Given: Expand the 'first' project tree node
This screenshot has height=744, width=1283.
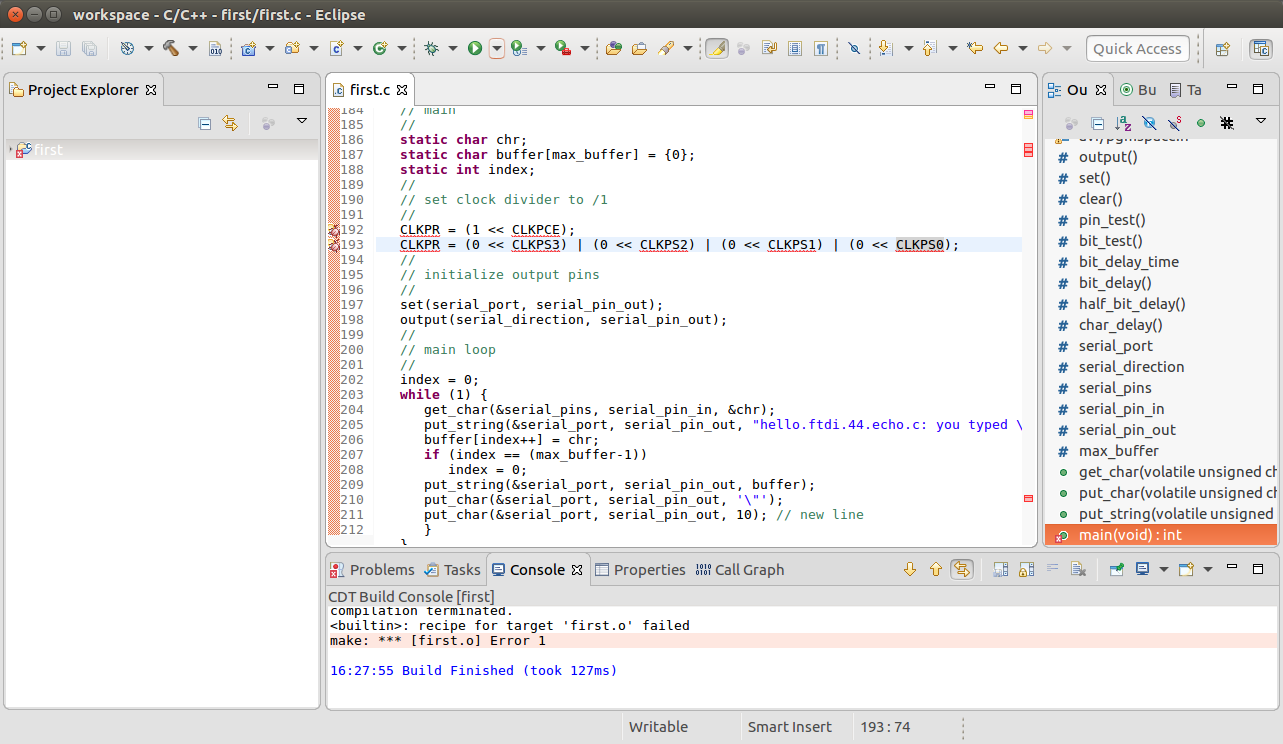Looking at the screenshot, I should tap(11, 150).
